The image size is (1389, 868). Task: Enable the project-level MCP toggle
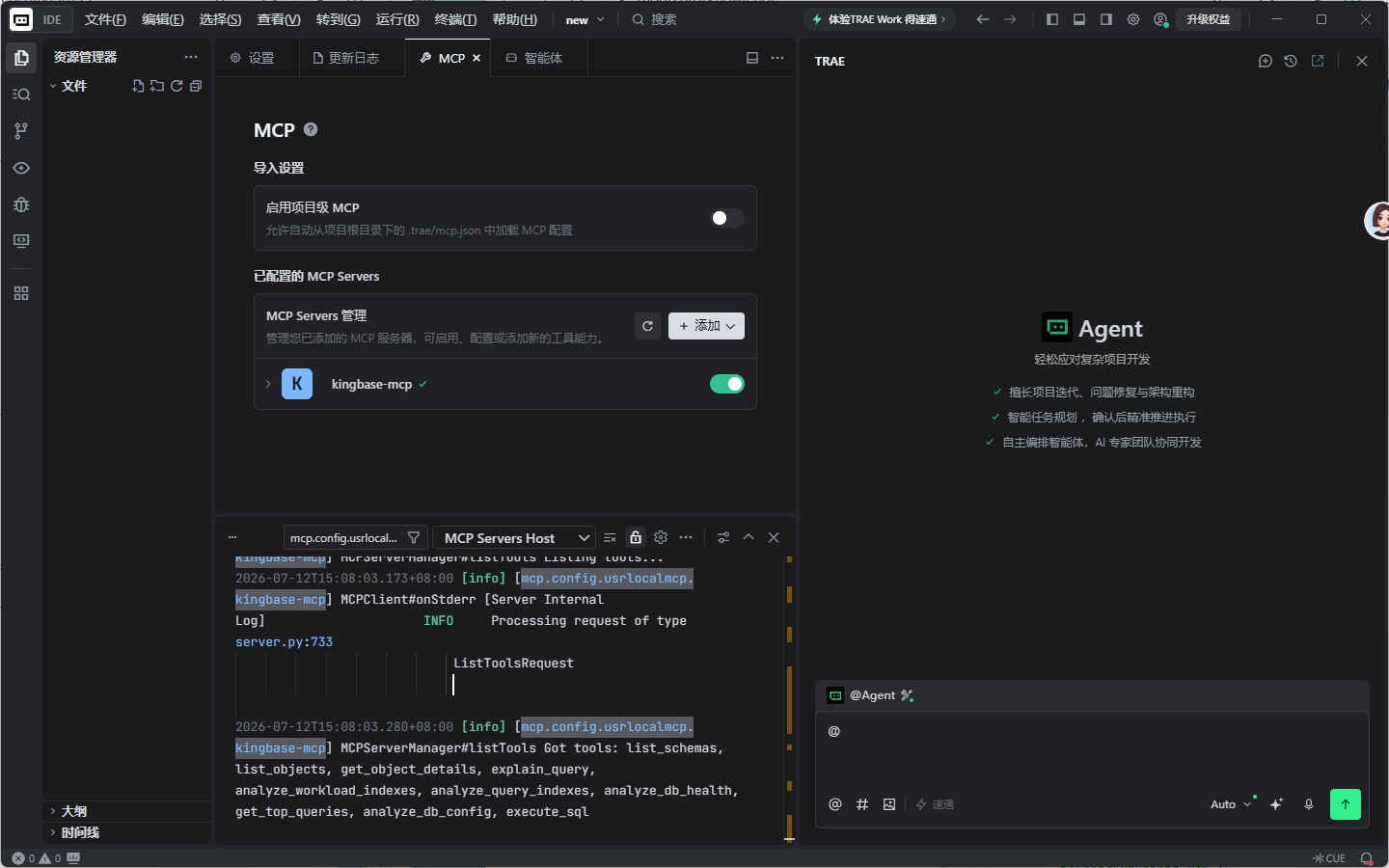pos(727,218)
